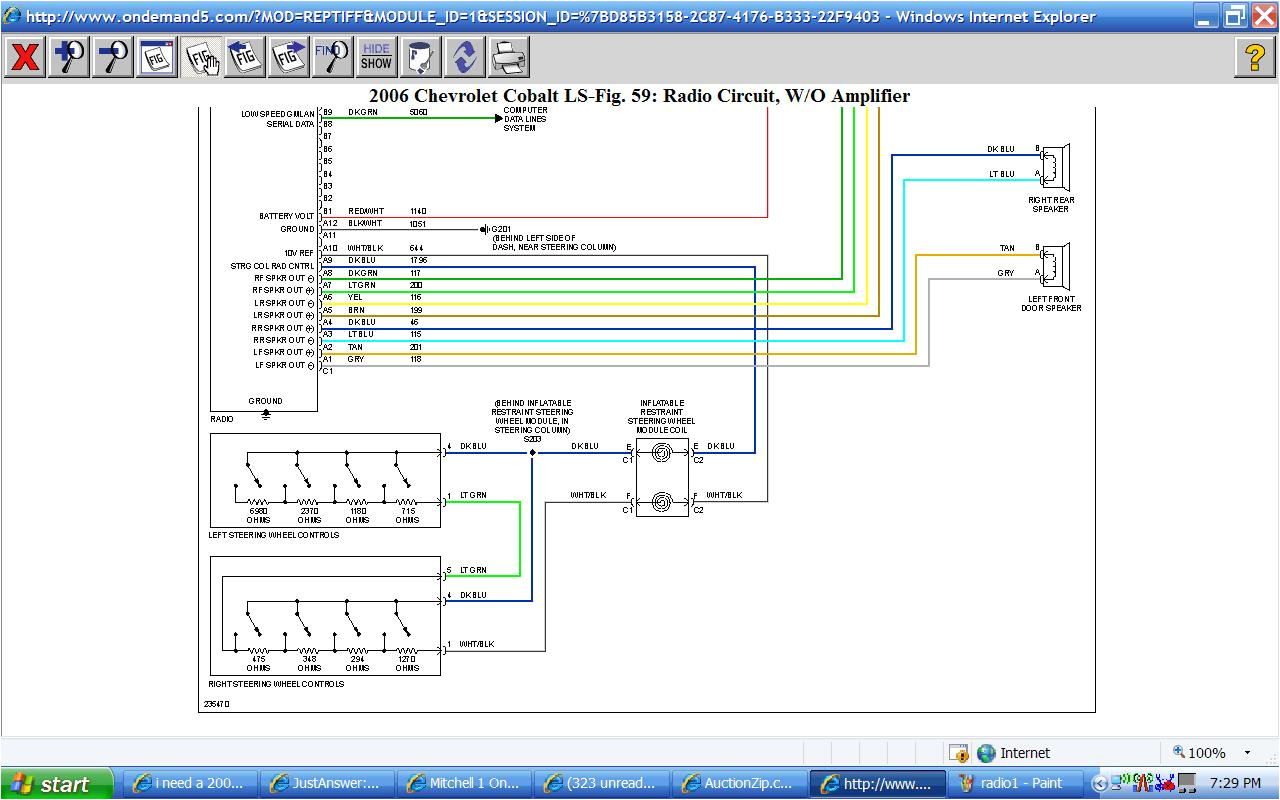The image size is (1280, 800).
Task: Open the full figure view icon
Action: 156,56
